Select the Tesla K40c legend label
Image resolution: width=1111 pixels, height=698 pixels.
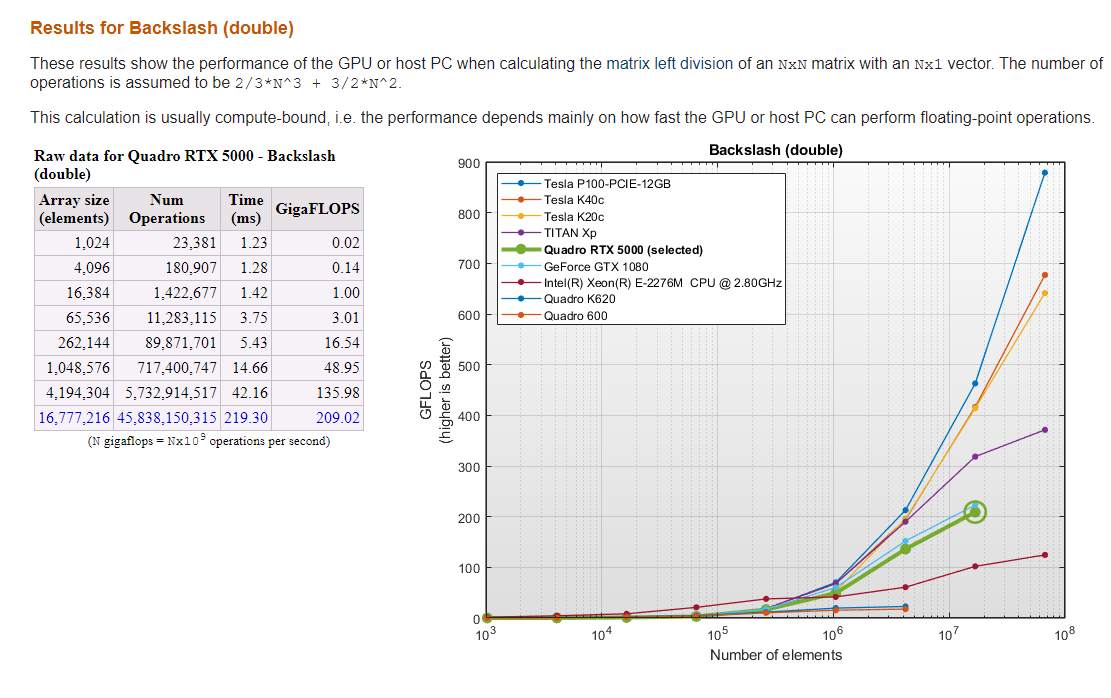click(x=574, y=200)
